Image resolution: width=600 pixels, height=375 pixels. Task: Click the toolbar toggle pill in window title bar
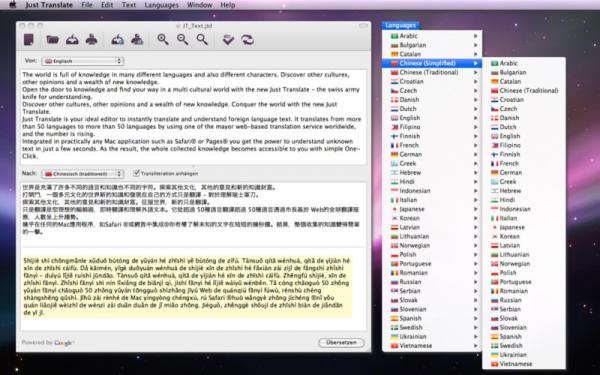[363, 26]
